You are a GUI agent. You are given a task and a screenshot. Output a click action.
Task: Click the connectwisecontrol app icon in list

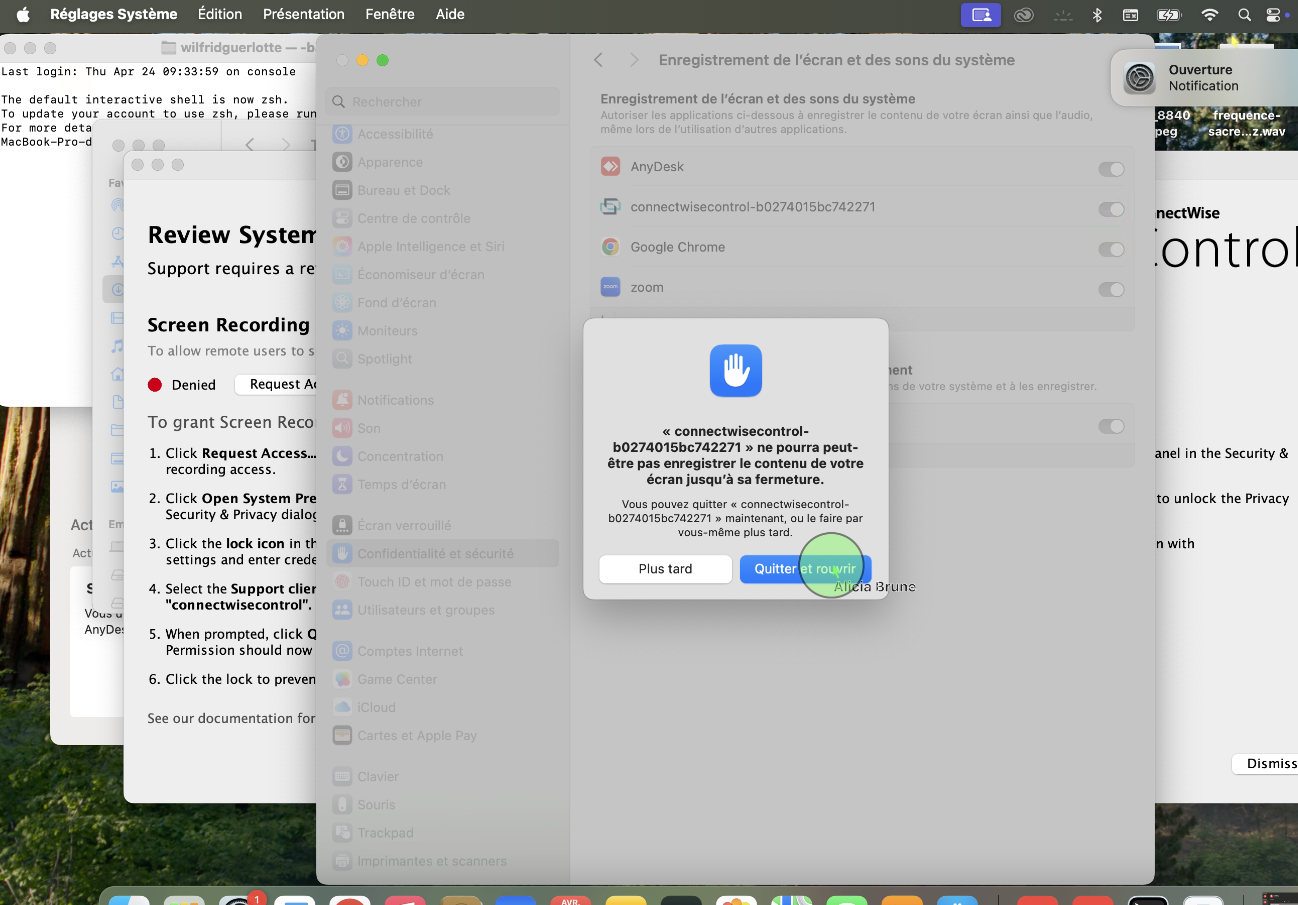coord(610,207)
